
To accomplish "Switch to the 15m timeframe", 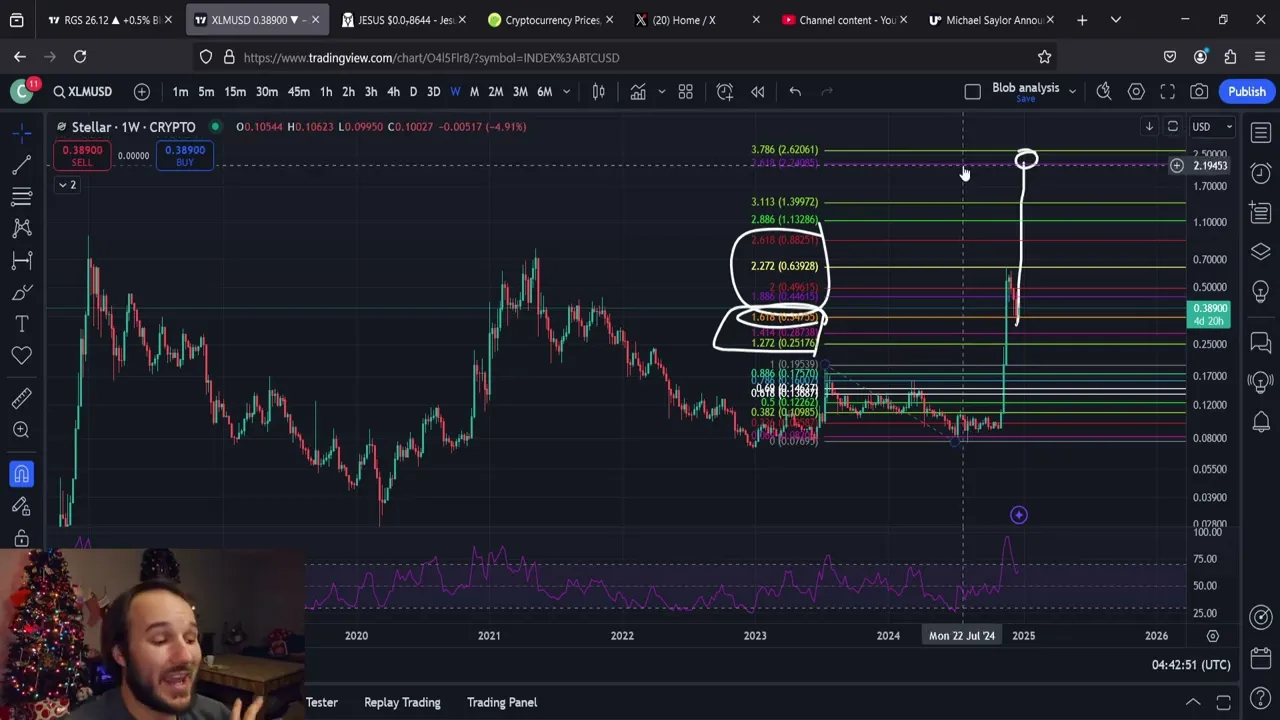I will point(235,92).
